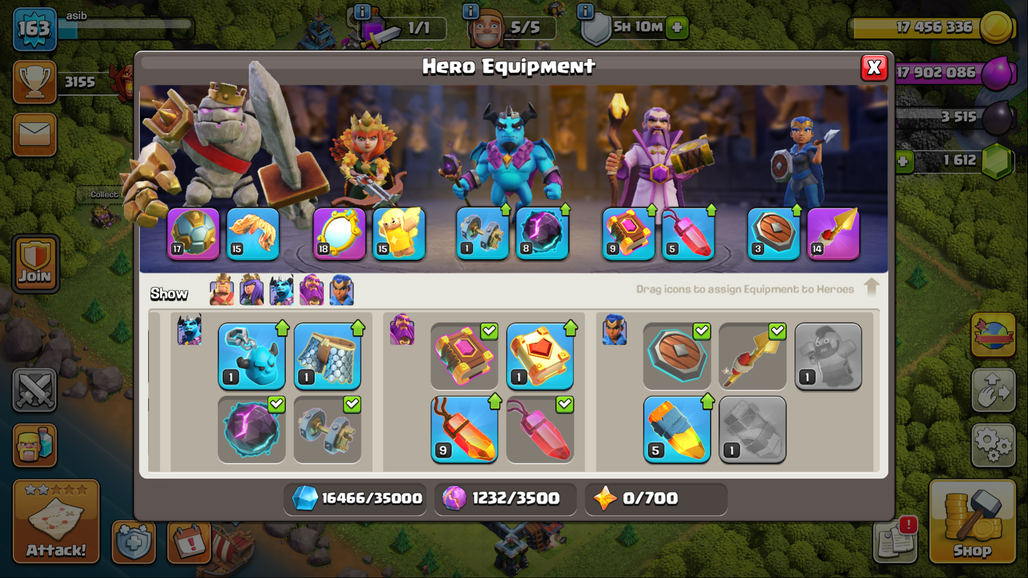
Task: Filter equipment by Barbarian King
Action: pyautogui.click(x=222, y=290)
